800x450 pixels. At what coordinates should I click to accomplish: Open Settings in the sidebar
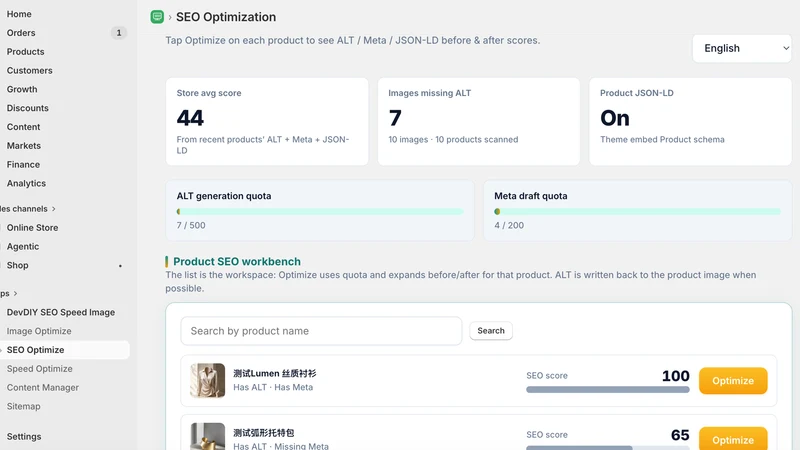click(x=24, y=437)
